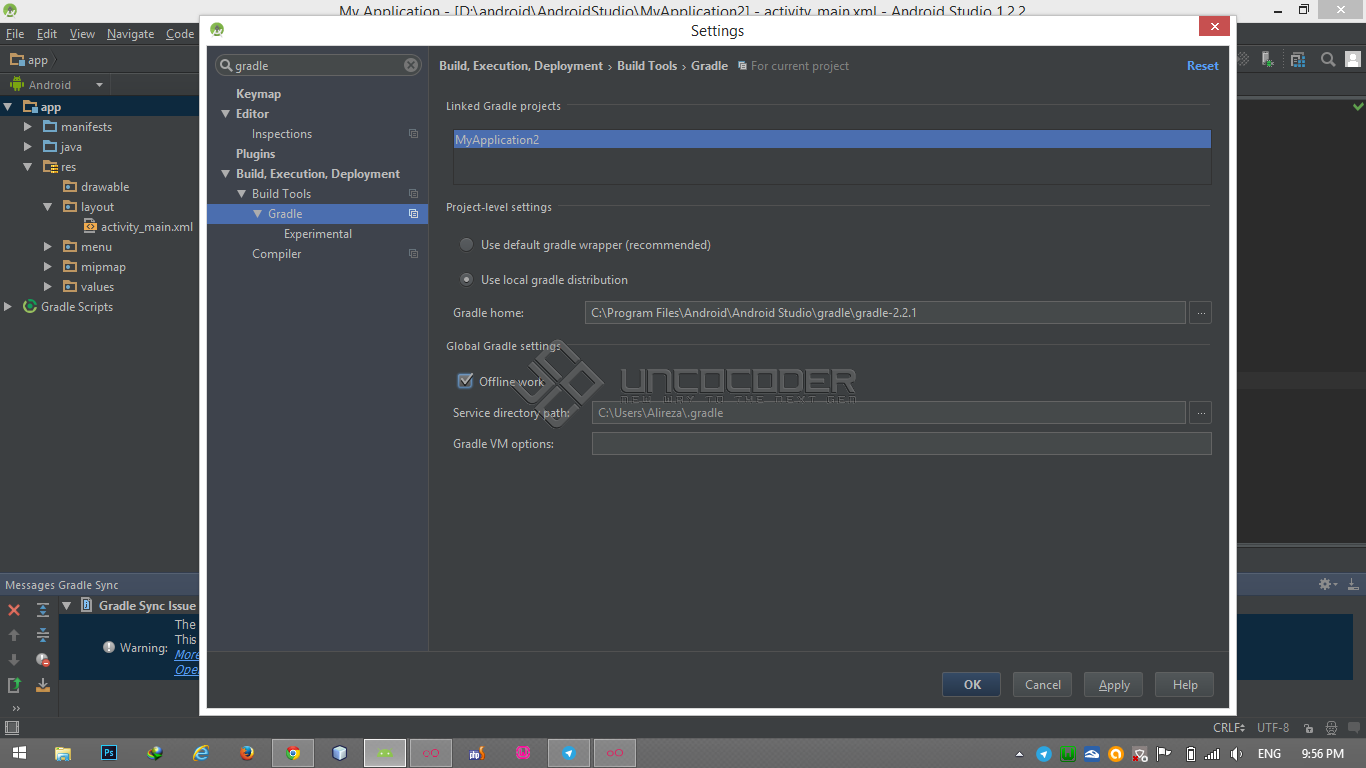The image size is (1366, 768).
Task: Select MyApplication2 in linked Gradle projects
Action: coord(832,140)
